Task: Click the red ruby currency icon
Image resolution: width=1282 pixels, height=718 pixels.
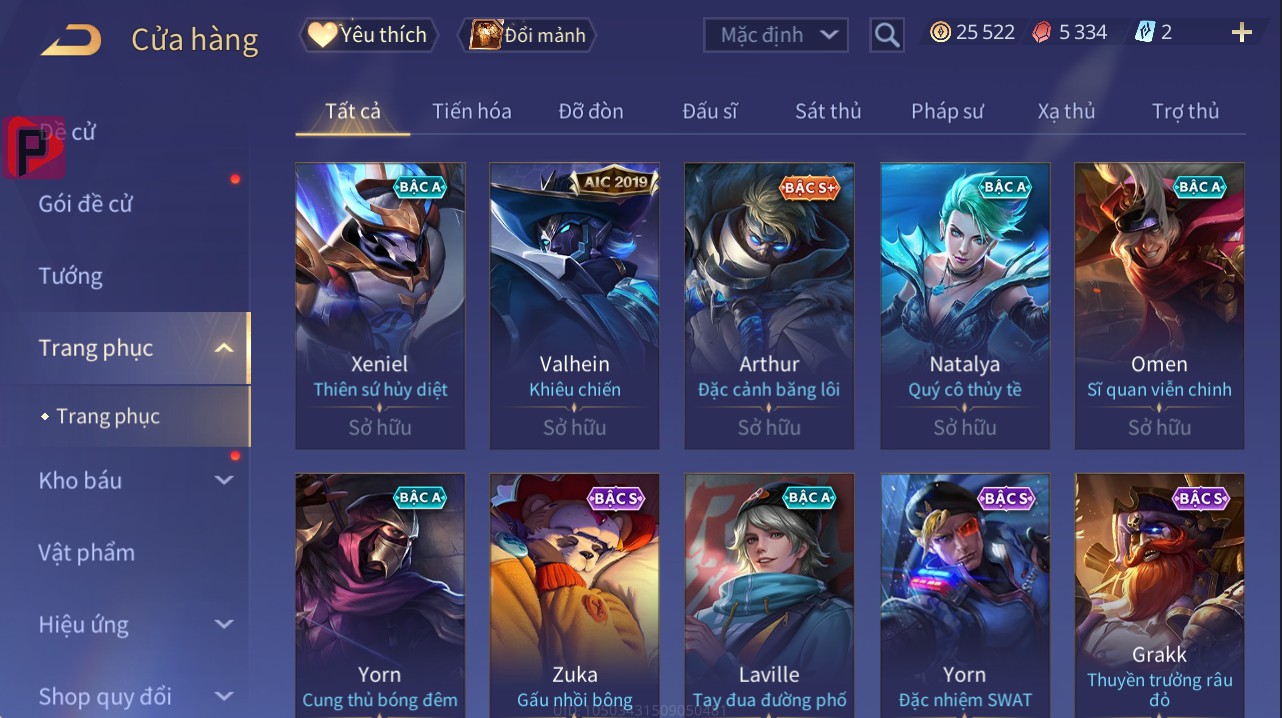Action: [x=1042, y=32]
